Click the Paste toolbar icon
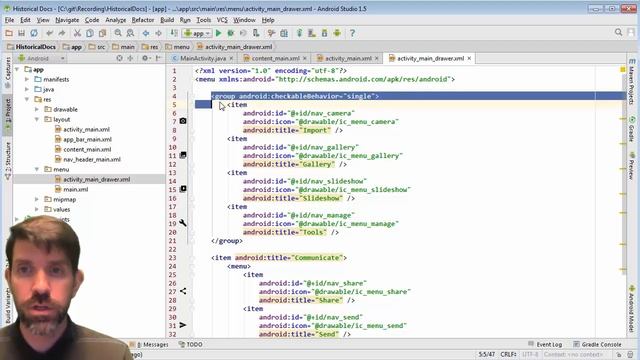The image size is (640, 360). click(102, 33)
